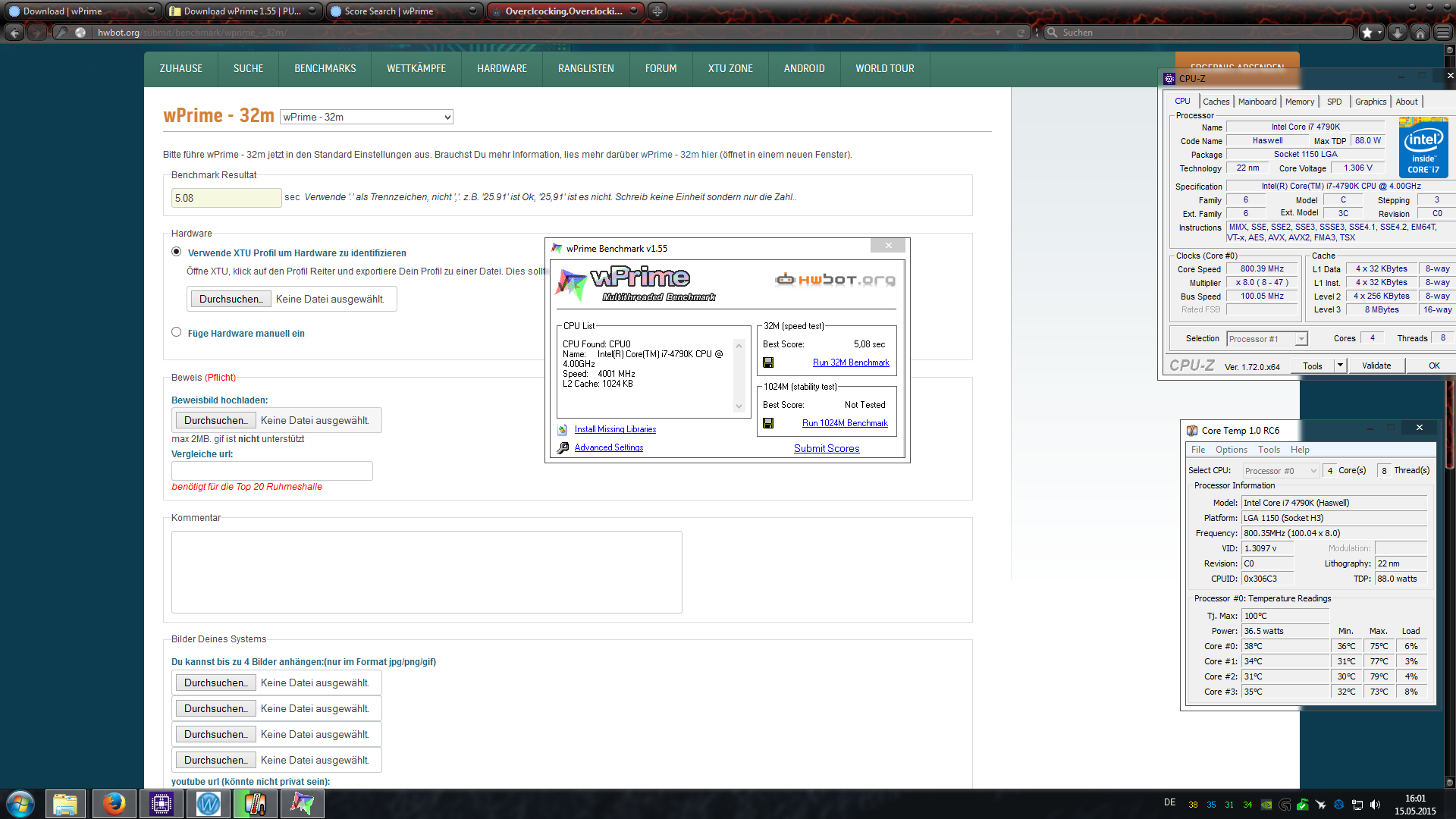Open the bookmarks dropdown arrow beside star
Screen dimensions: 1456x819
click(1380, 33)
